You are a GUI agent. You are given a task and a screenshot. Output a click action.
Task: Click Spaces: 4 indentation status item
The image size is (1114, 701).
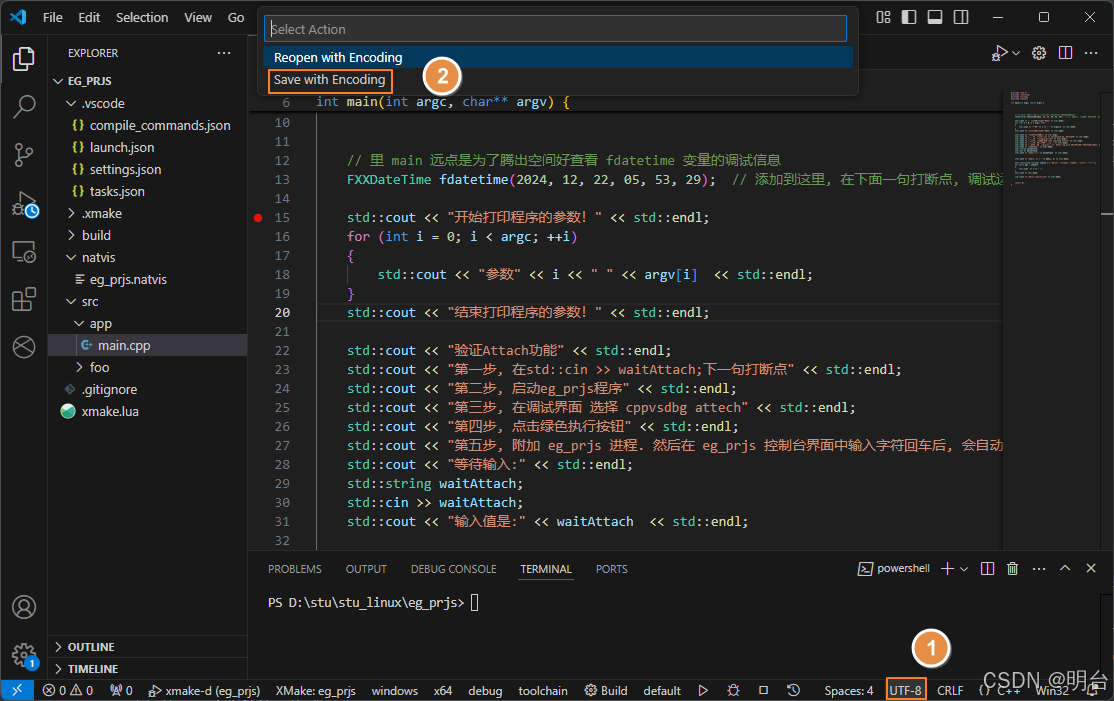tap(849, 690)
